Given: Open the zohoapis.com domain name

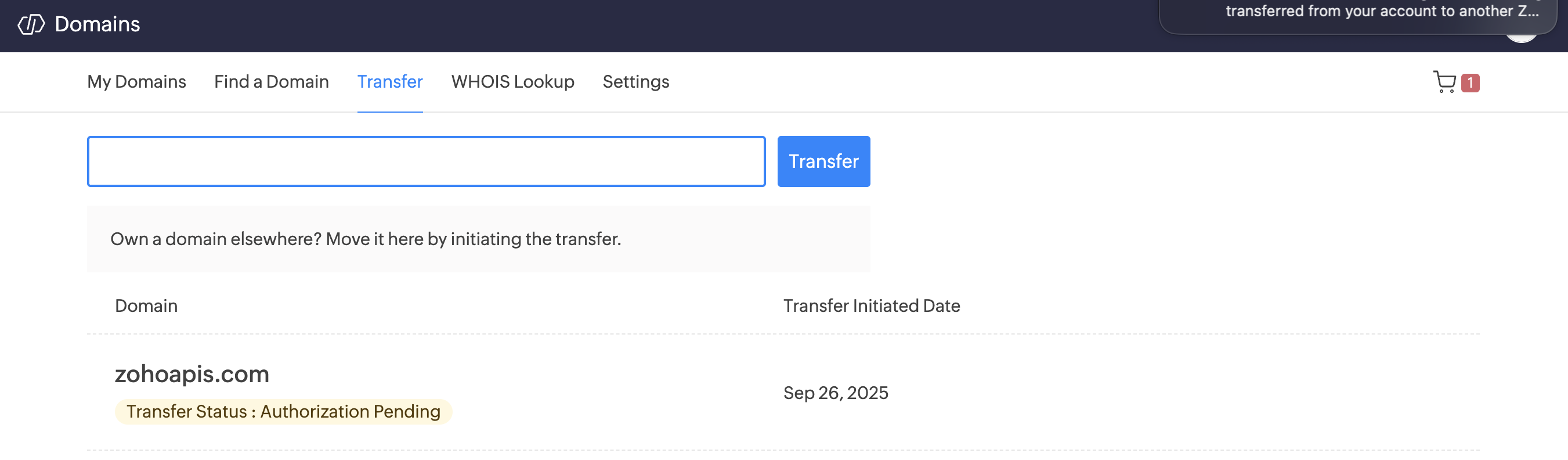Looking at the screenshot, I should pos(192,374).
